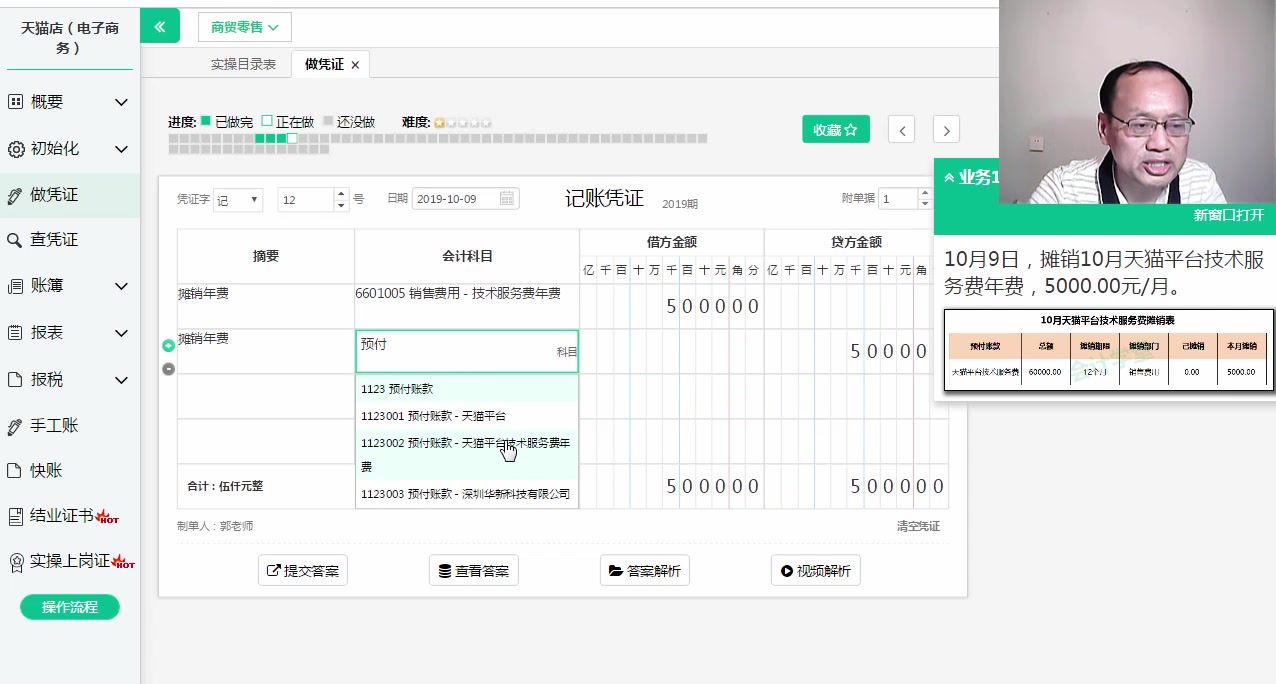This screenshot has height=684, width=1276.
Task: Click the 提交答案 submit answer button
Action: 303,570
